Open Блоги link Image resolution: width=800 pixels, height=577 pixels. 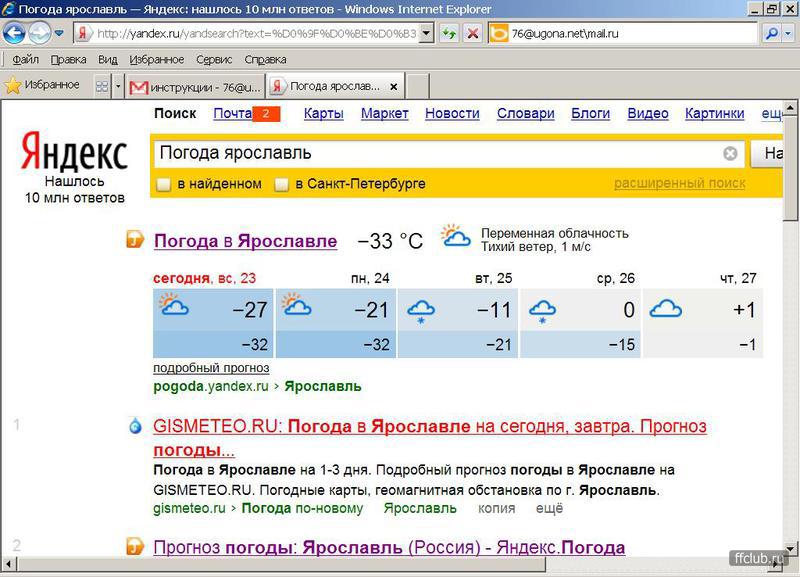point(590,113)
